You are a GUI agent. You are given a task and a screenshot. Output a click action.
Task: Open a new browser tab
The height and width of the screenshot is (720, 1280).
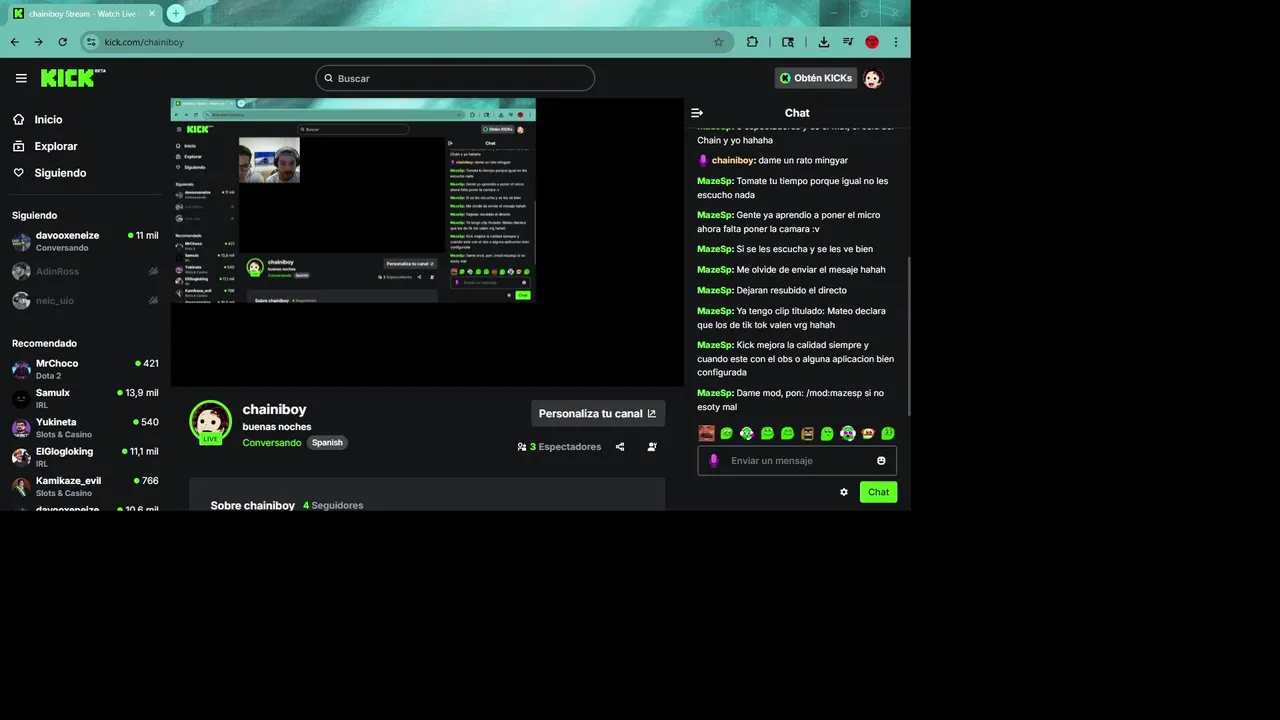[176, 13]
